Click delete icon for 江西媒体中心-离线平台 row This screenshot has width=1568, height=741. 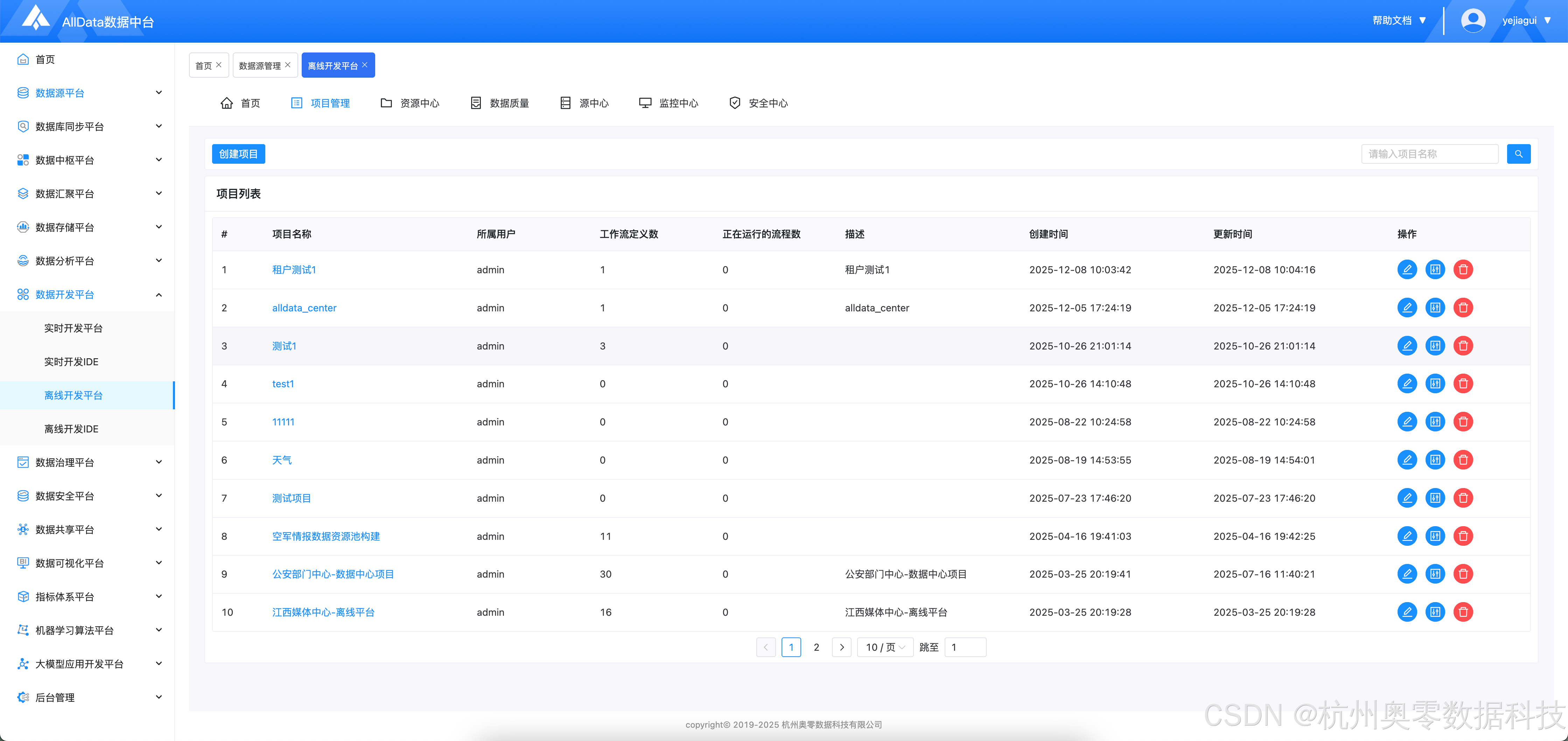(1463, 612)
